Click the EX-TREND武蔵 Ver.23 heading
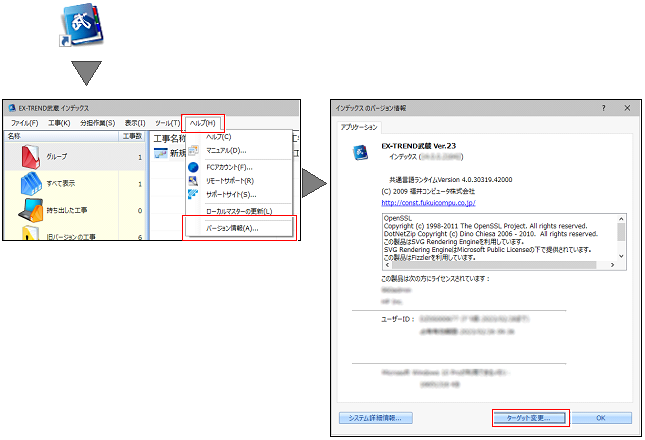Image resolution: width=645 pixels, height=440 pixels. [x=419, y=146]
